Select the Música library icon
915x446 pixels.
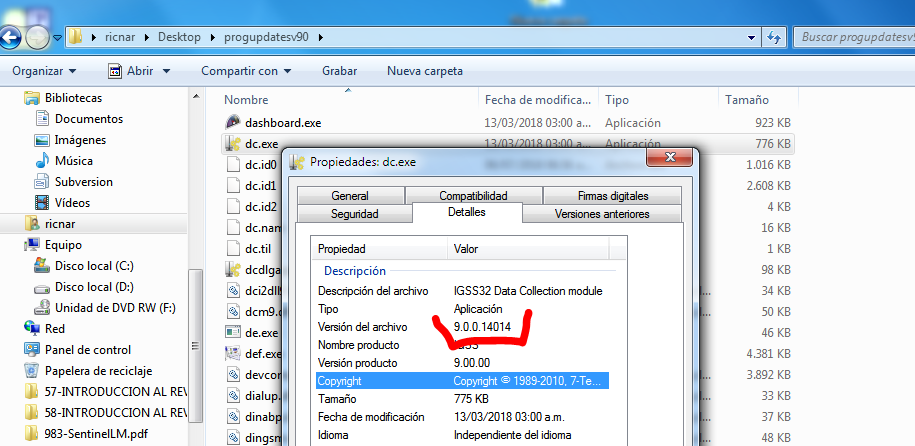(x=42, y=161)
